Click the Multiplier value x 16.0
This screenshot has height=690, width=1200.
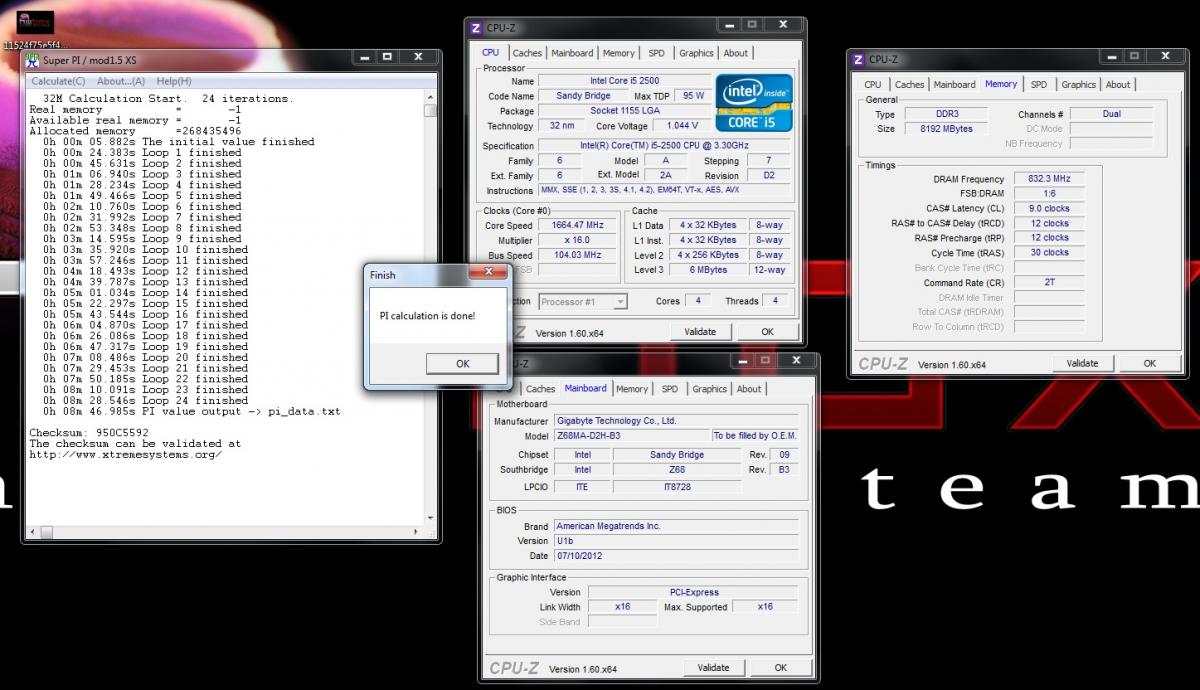(576, 240)
